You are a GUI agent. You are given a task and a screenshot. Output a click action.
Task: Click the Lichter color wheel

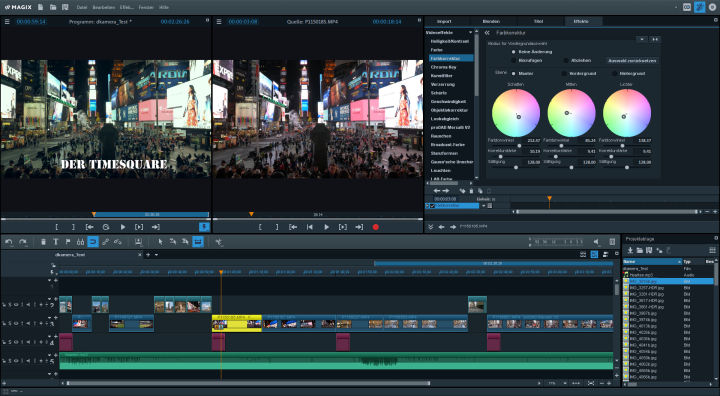click(627, 113)
